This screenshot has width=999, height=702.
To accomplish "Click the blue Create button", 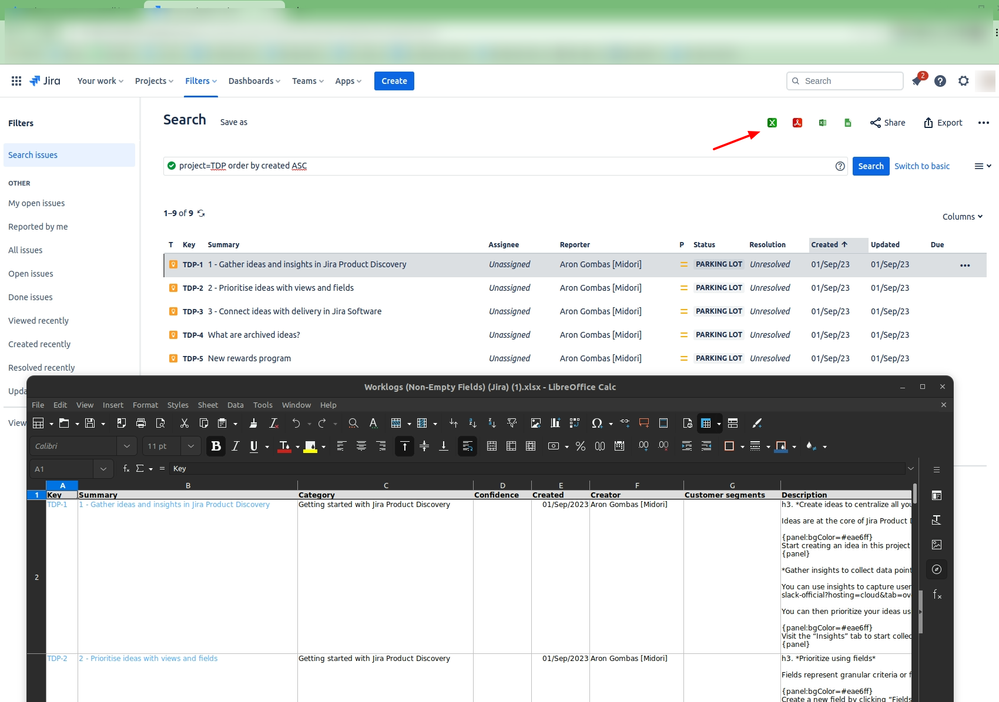I will 394,81.
